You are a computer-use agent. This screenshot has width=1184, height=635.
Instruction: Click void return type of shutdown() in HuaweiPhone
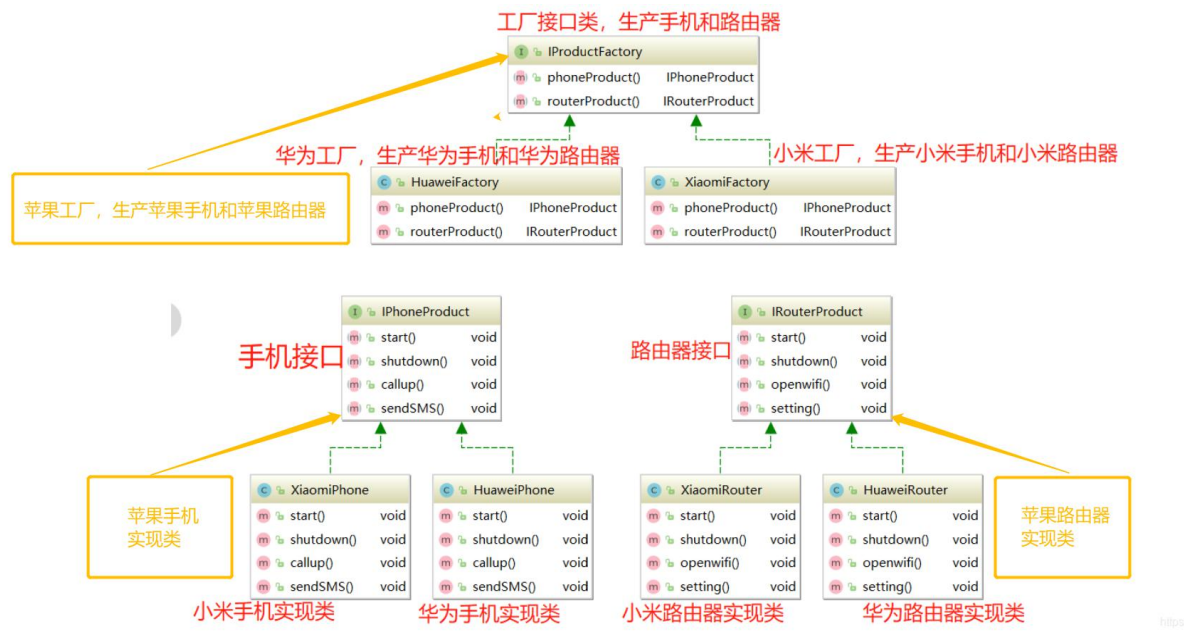click(575, 540)
